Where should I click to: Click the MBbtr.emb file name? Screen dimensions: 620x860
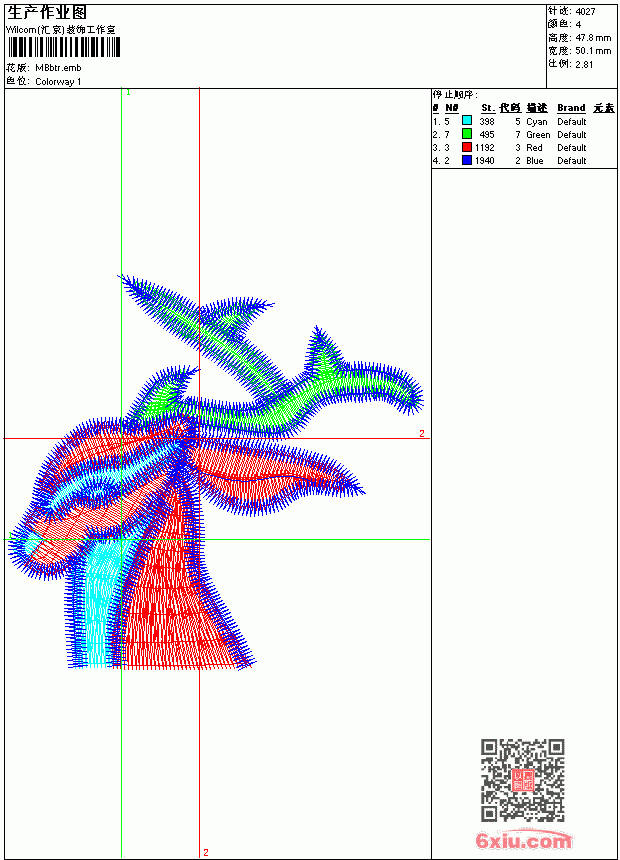[58, 68]
